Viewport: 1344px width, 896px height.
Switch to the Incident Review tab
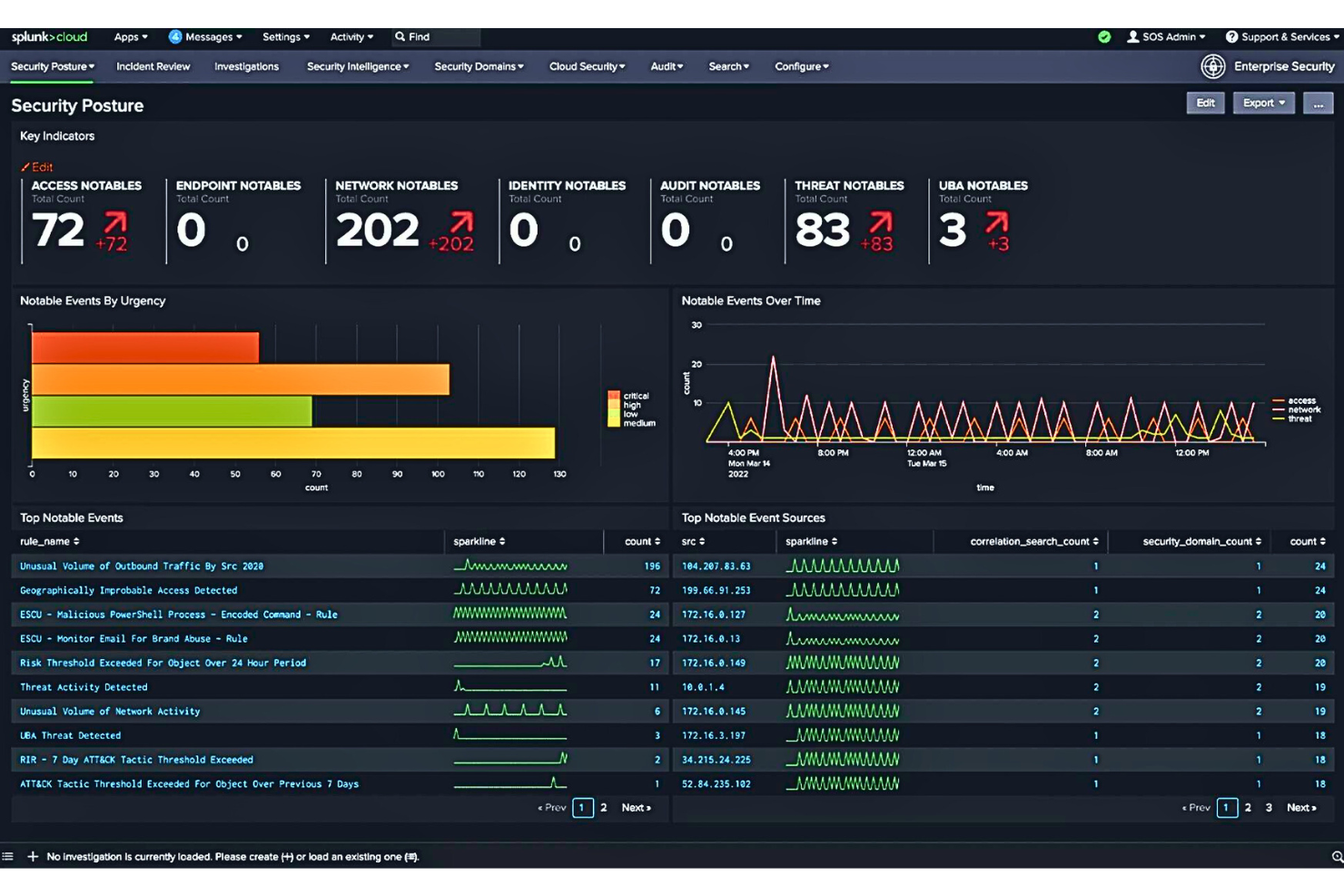tap(153, 66)
